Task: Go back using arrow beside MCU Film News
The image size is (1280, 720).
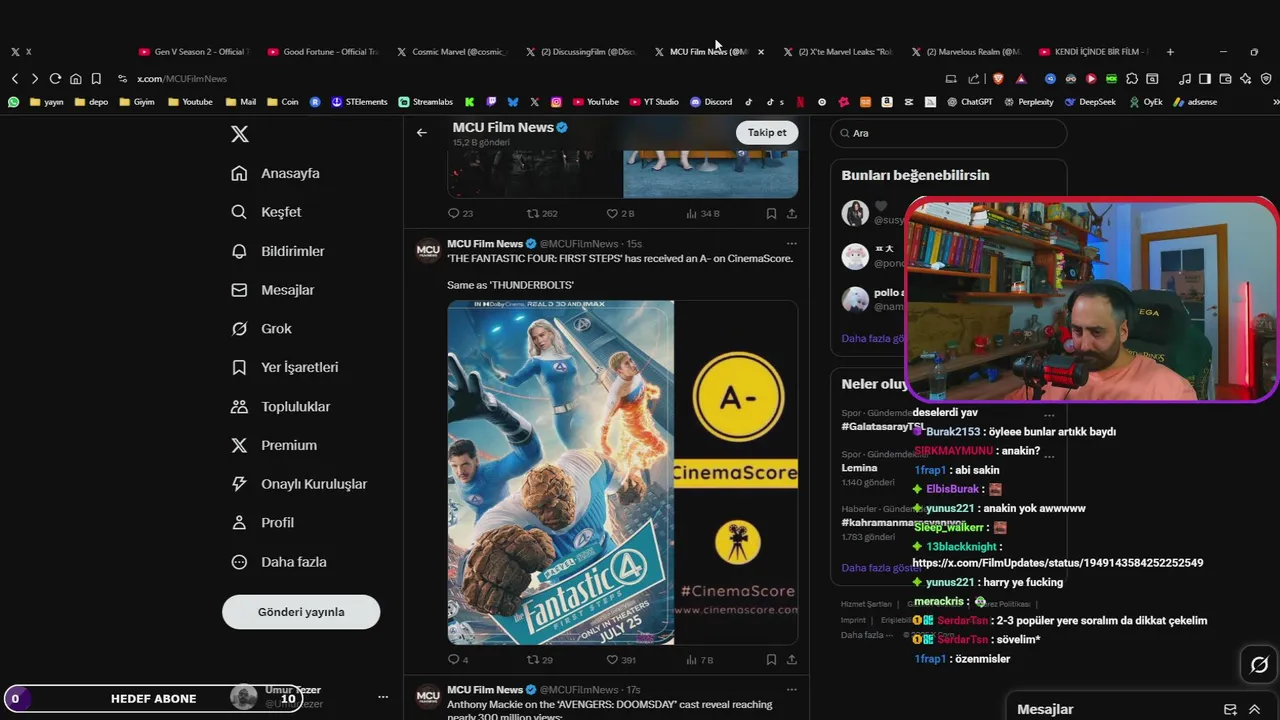Action: tap(422, 132)
